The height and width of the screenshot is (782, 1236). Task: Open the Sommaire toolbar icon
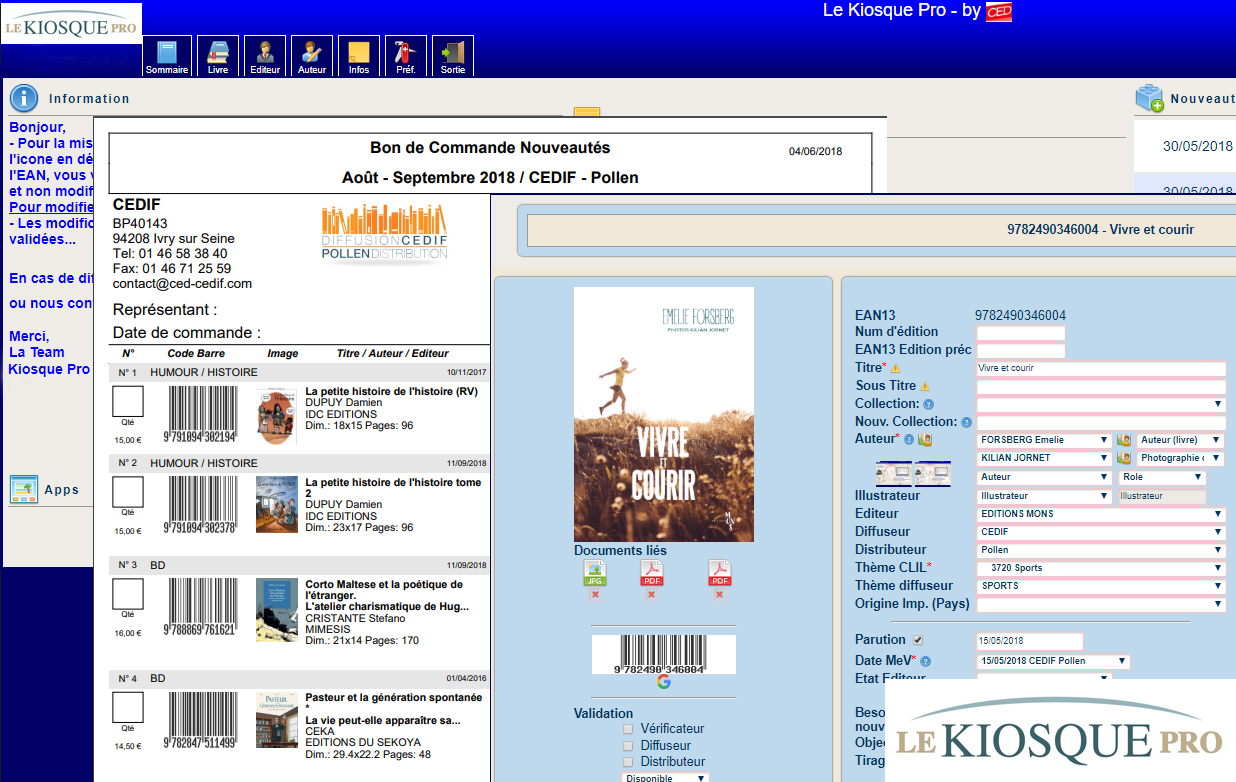pos(167,56)
